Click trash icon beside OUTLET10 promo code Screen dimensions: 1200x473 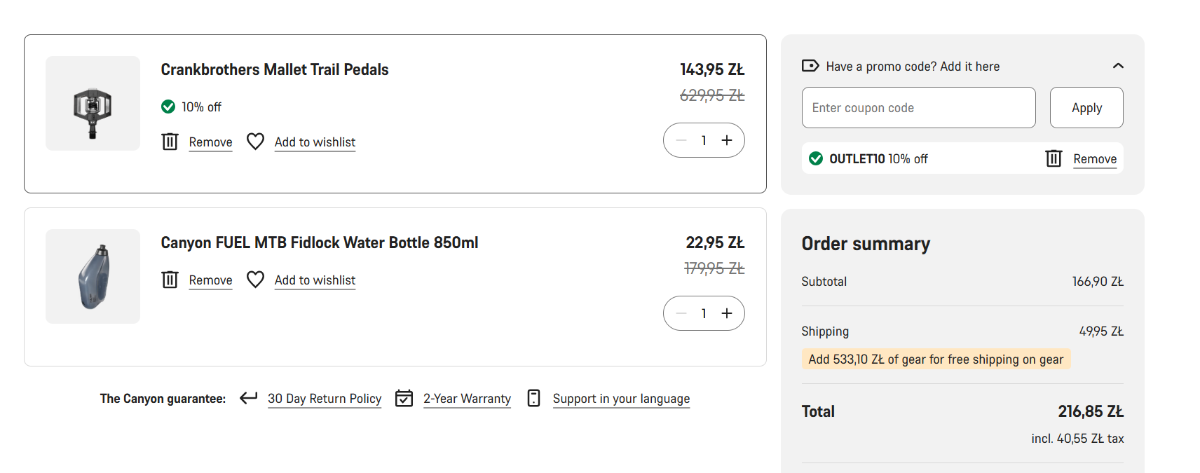pyautogui.click(x=1053, y=158)
